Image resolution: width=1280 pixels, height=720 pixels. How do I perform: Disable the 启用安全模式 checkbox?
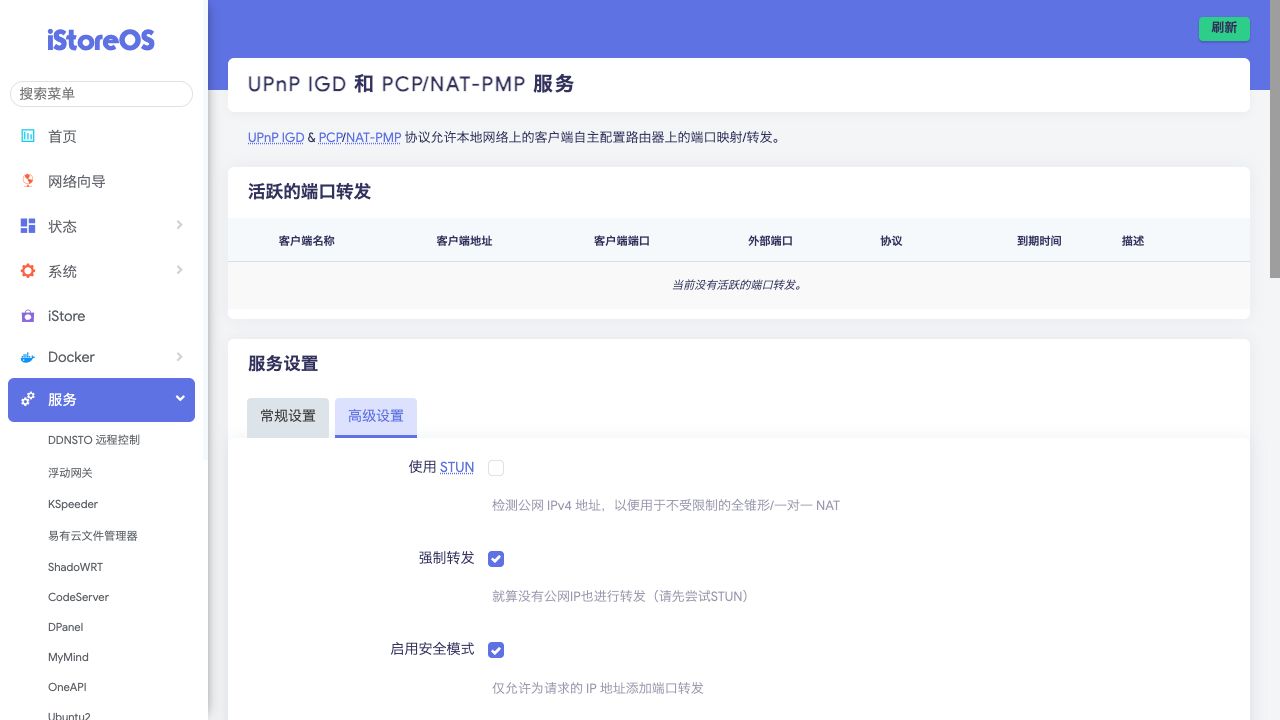(496, 650)
